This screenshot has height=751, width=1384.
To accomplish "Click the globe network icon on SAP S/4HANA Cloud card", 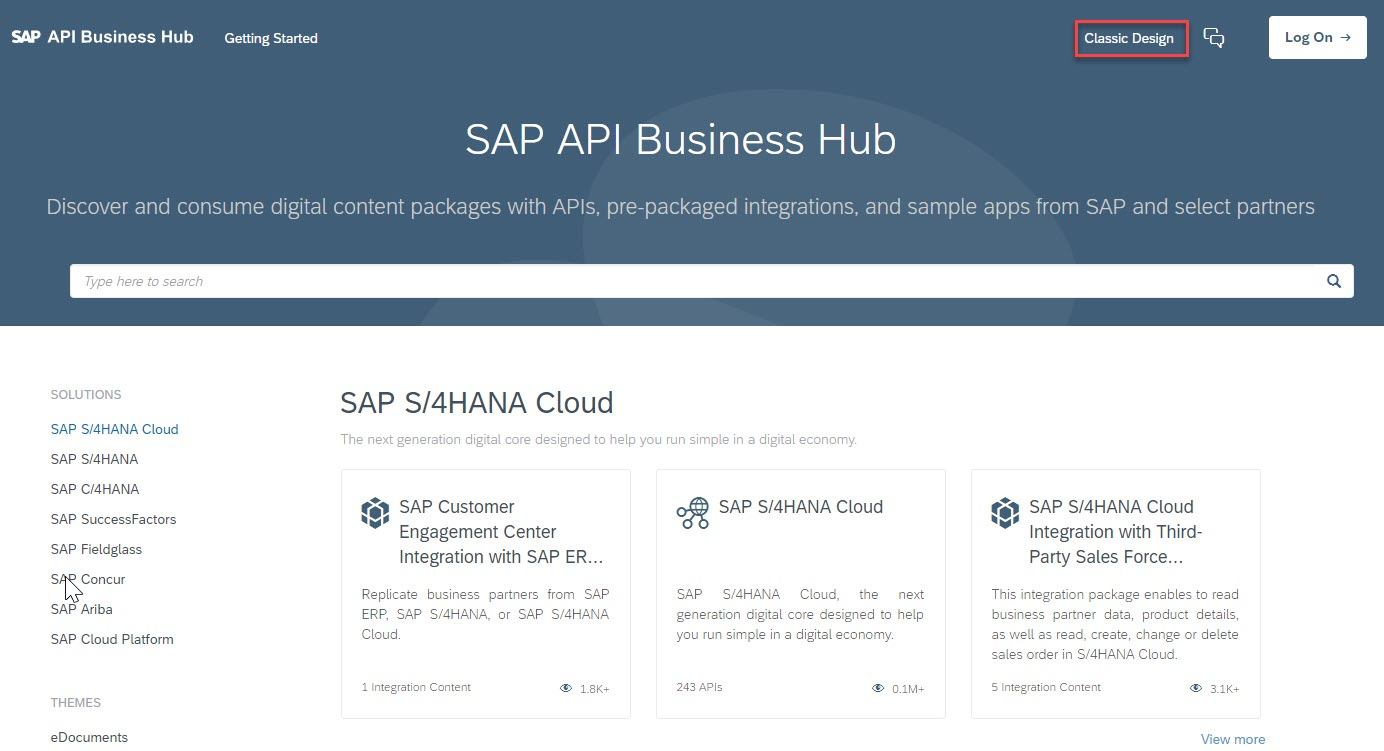I will coord(692,513).
